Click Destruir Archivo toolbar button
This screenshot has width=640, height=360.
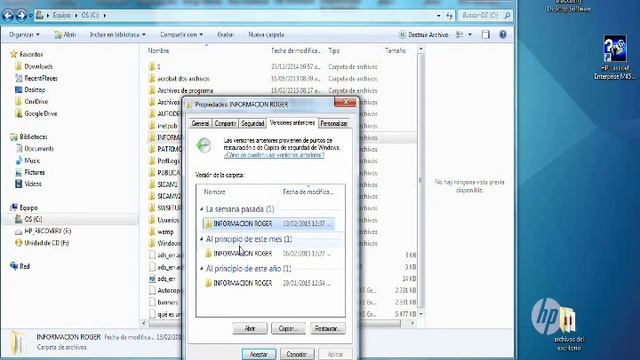[x=423, y=35]
